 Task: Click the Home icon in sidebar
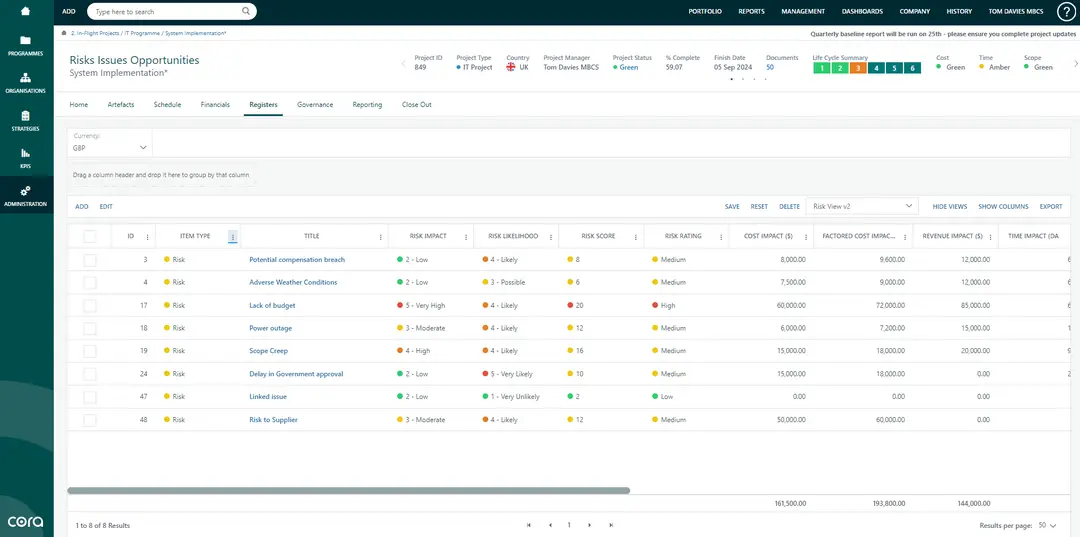coord(25,11)
